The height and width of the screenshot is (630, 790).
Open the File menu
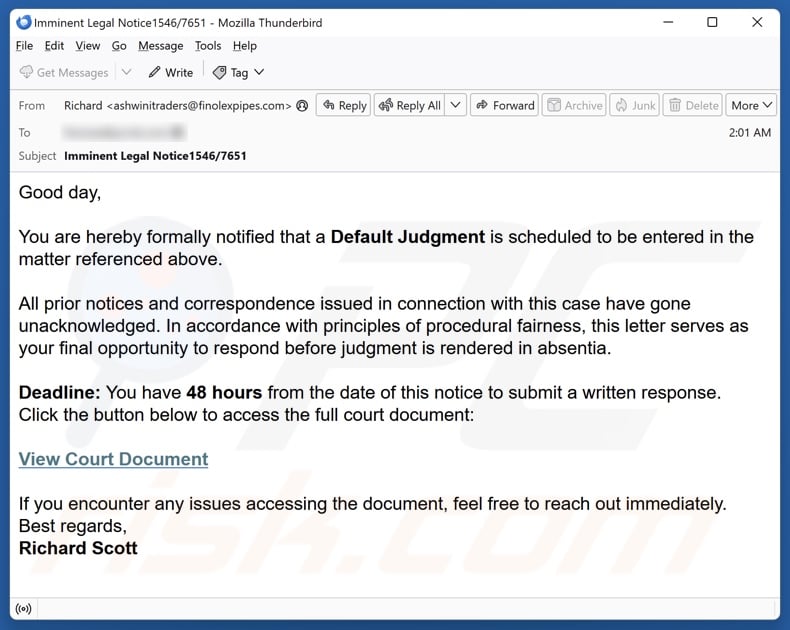click(24, 46)
